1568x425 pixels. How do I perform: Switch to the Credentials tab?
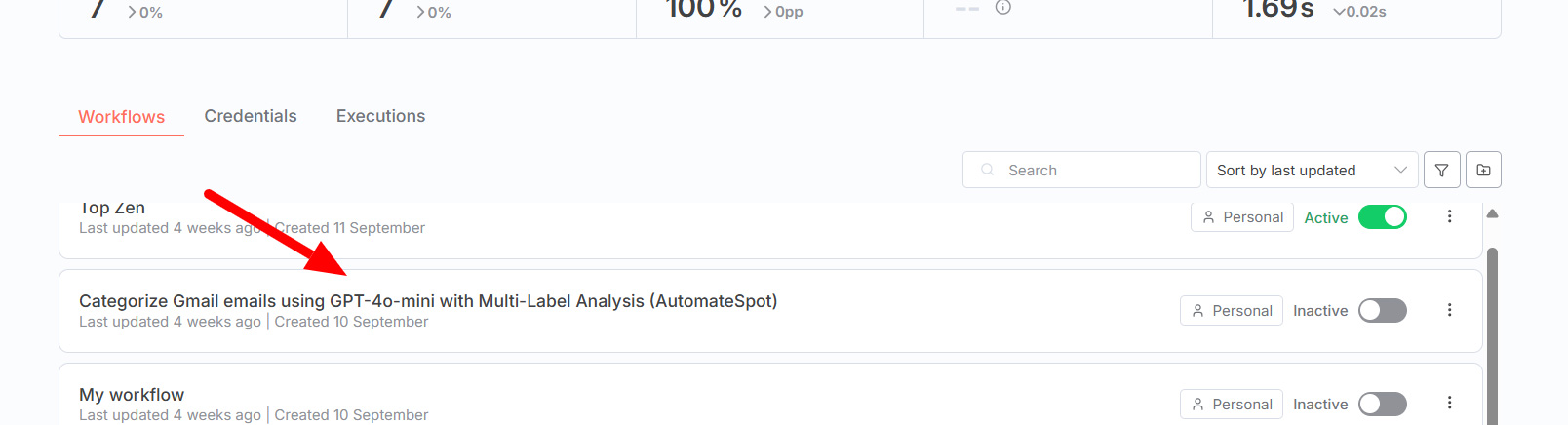pos(251,116)
